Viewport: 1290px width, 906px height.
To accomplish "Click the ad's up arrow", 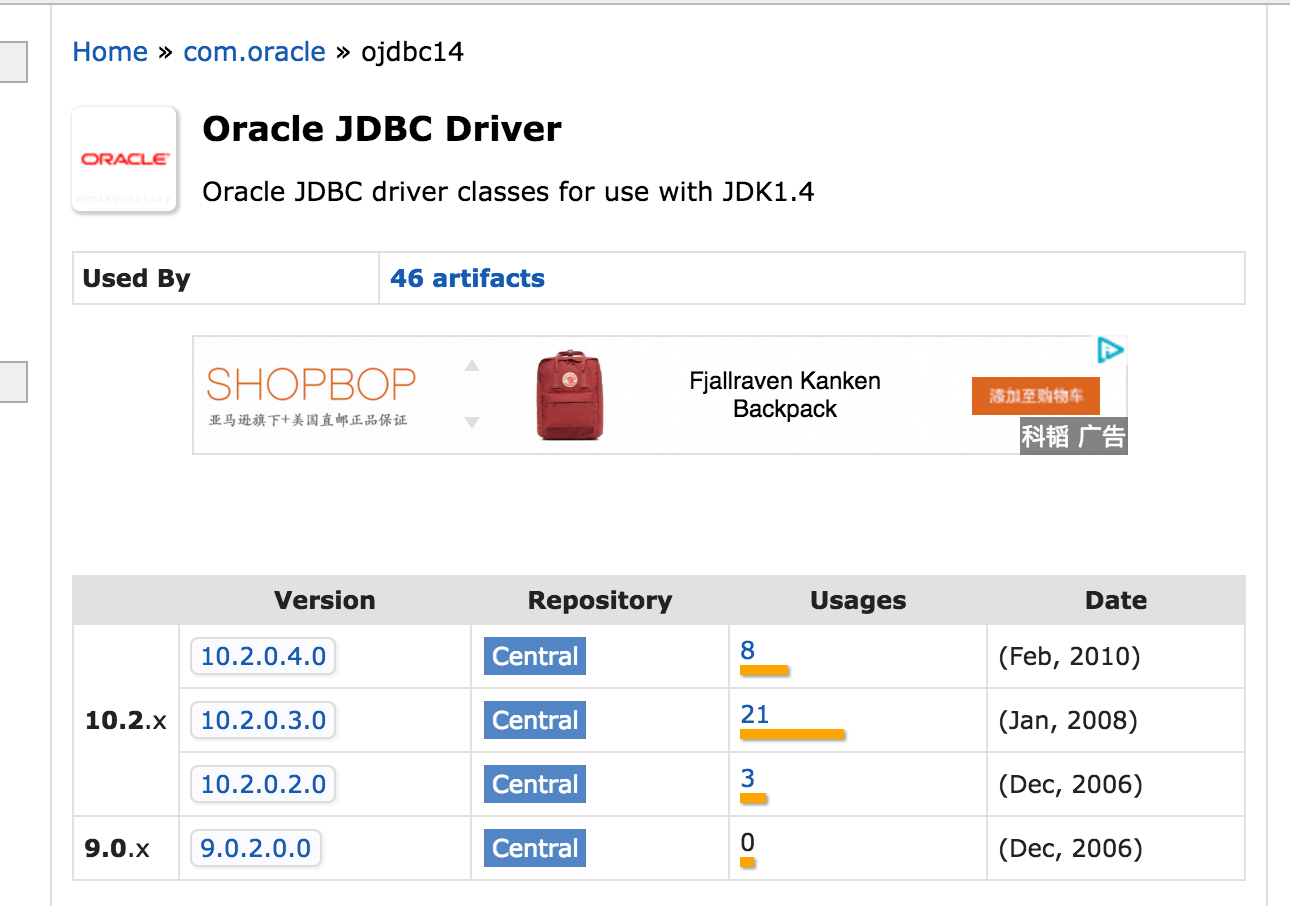I will click(472, 365).
